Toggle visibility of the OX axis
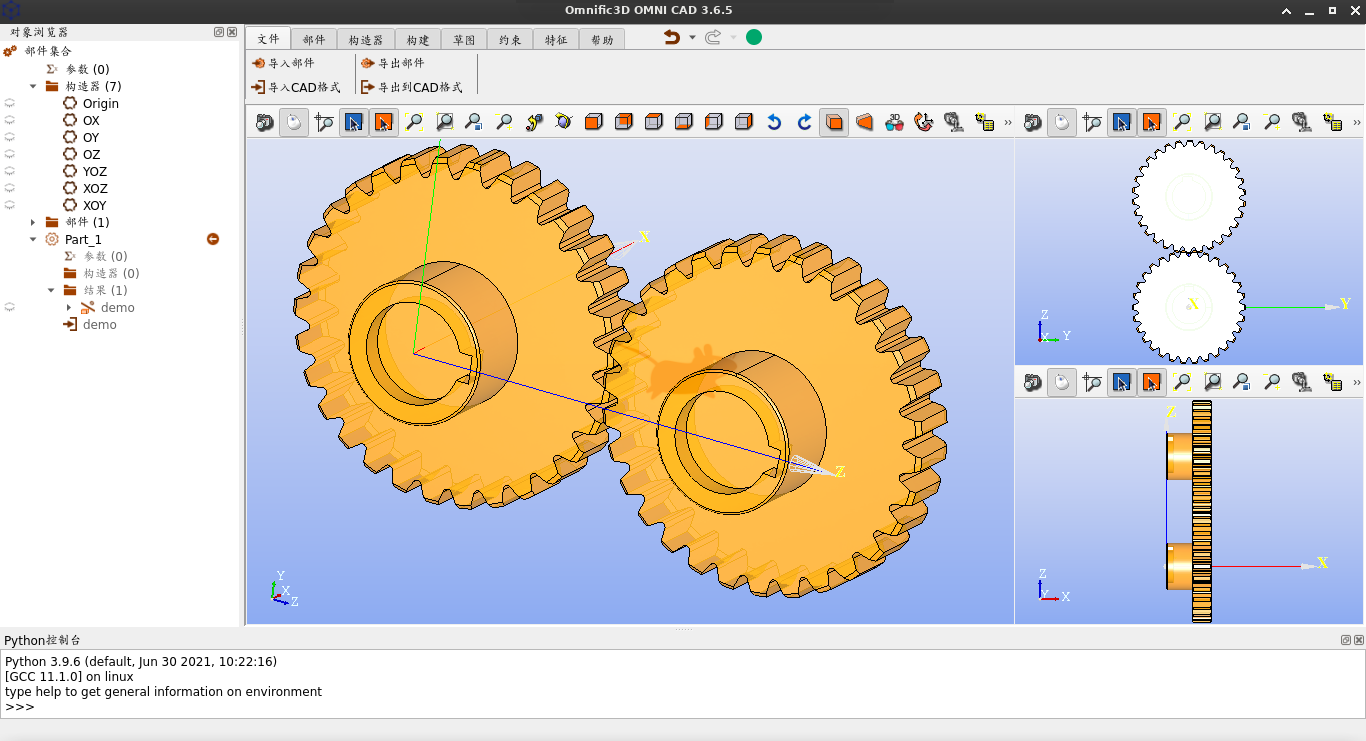1366x741 pixels. pos(10,120)
